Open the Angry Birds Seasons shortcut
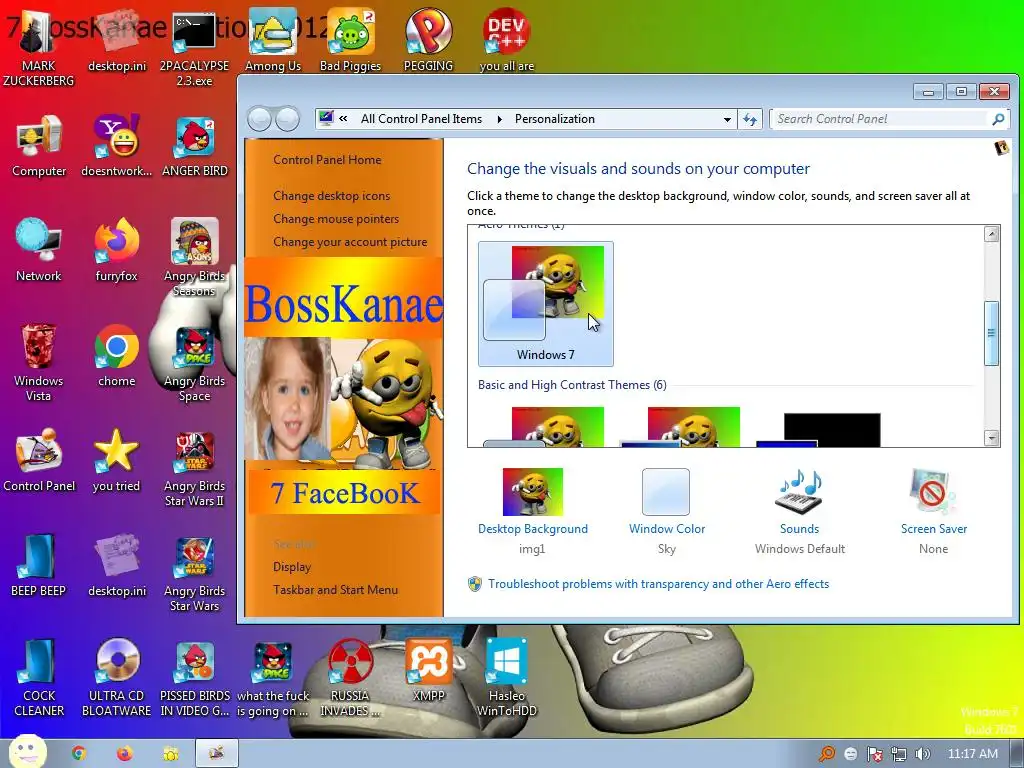Image resolution: width=1024 pixels, height=768 pixels. [195, 257]
